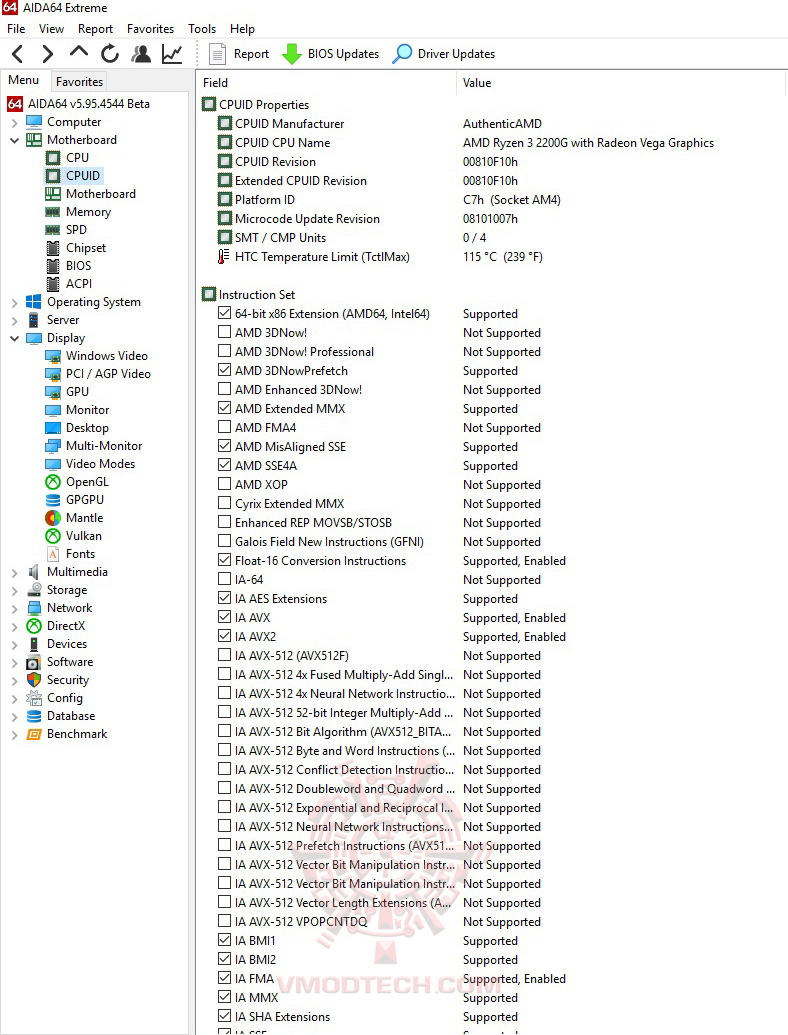Expand the Database tree node
Screen dimensions: 788x1035
click(x=15, y=716)
